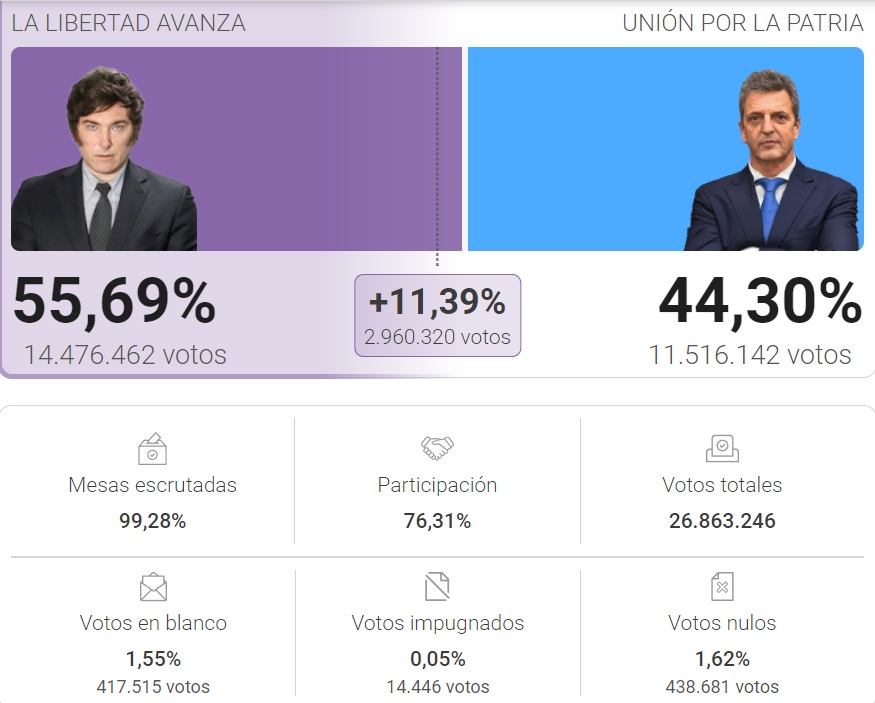
Task: Click the dotted 50% marker line
Action: (x=437, y=150)
